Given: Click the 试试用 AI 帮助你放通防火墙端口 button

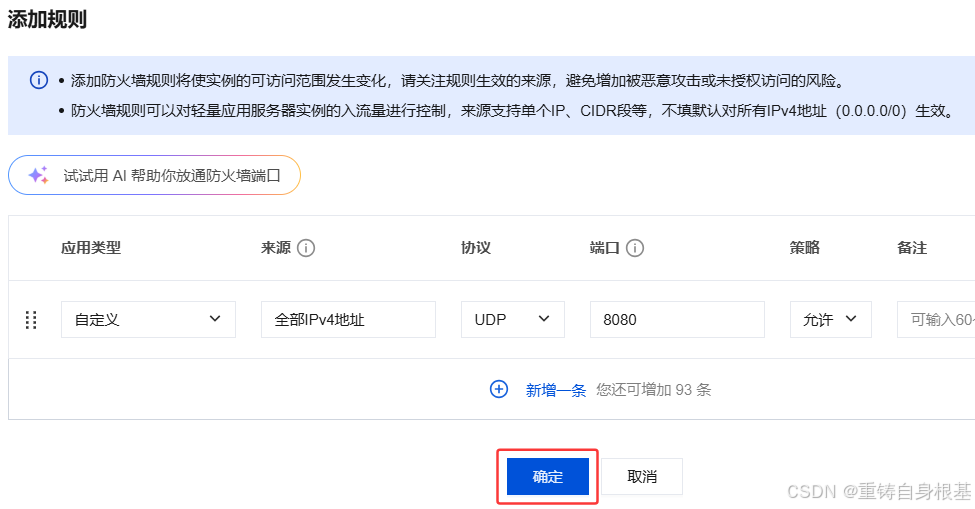Looking at the screenshot, I should point(154,175).
